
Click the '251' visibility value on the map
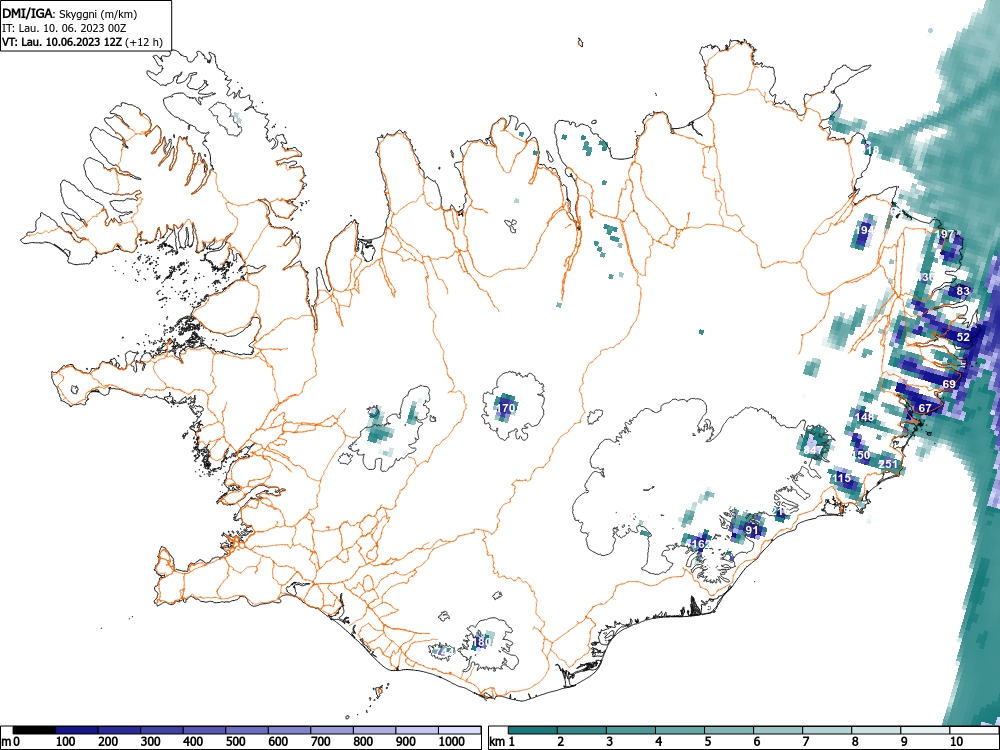(888, 464)
